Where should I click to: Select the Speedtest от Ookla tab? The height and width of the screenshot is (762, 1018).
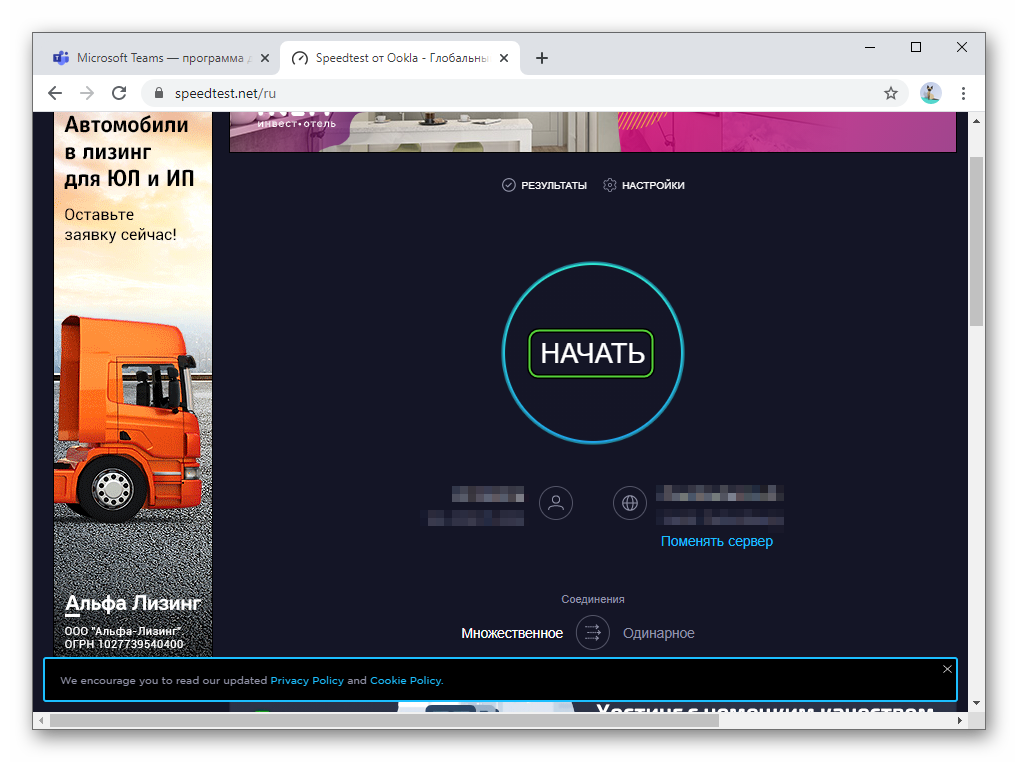point(400,58)
